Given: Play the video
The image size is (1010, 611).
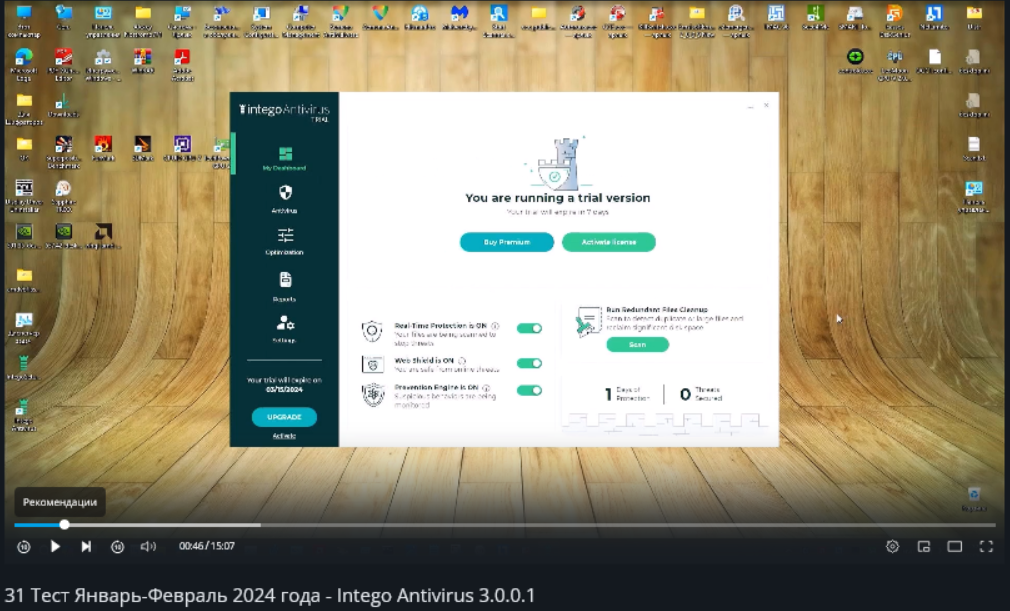Looking at the screenshot, I should point(55,547).
